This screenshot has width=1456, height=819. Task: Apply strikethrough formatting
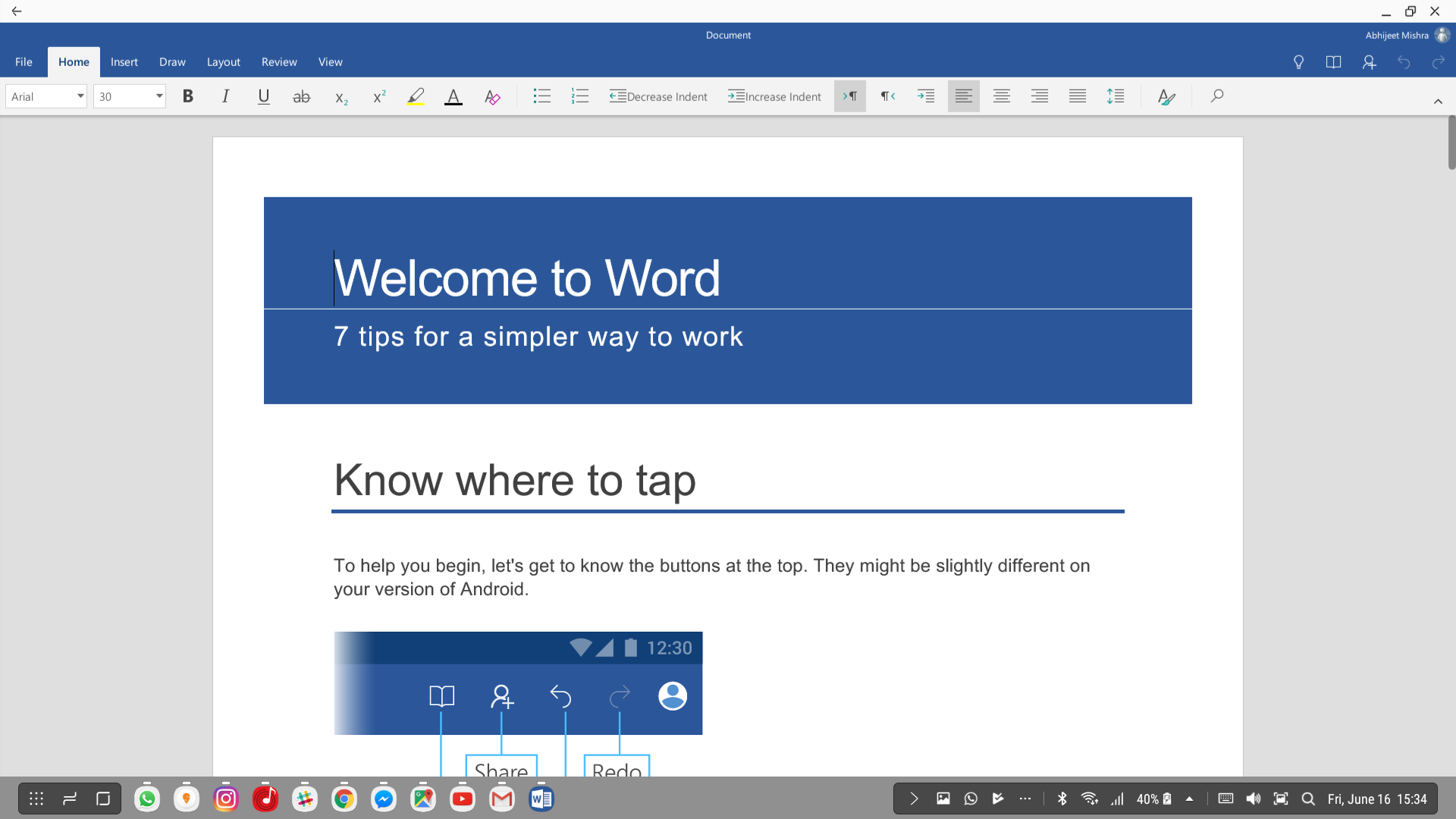pyautogui.click(x=301, y=96)
